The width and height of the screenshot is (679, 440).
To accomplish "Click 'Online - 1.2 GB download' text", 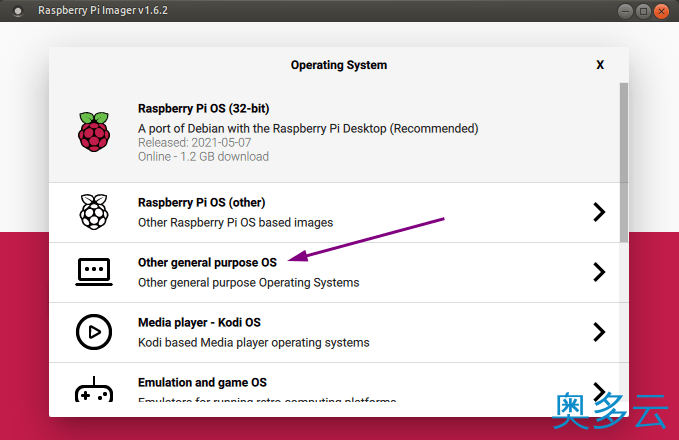I will [x=203, y=156].
